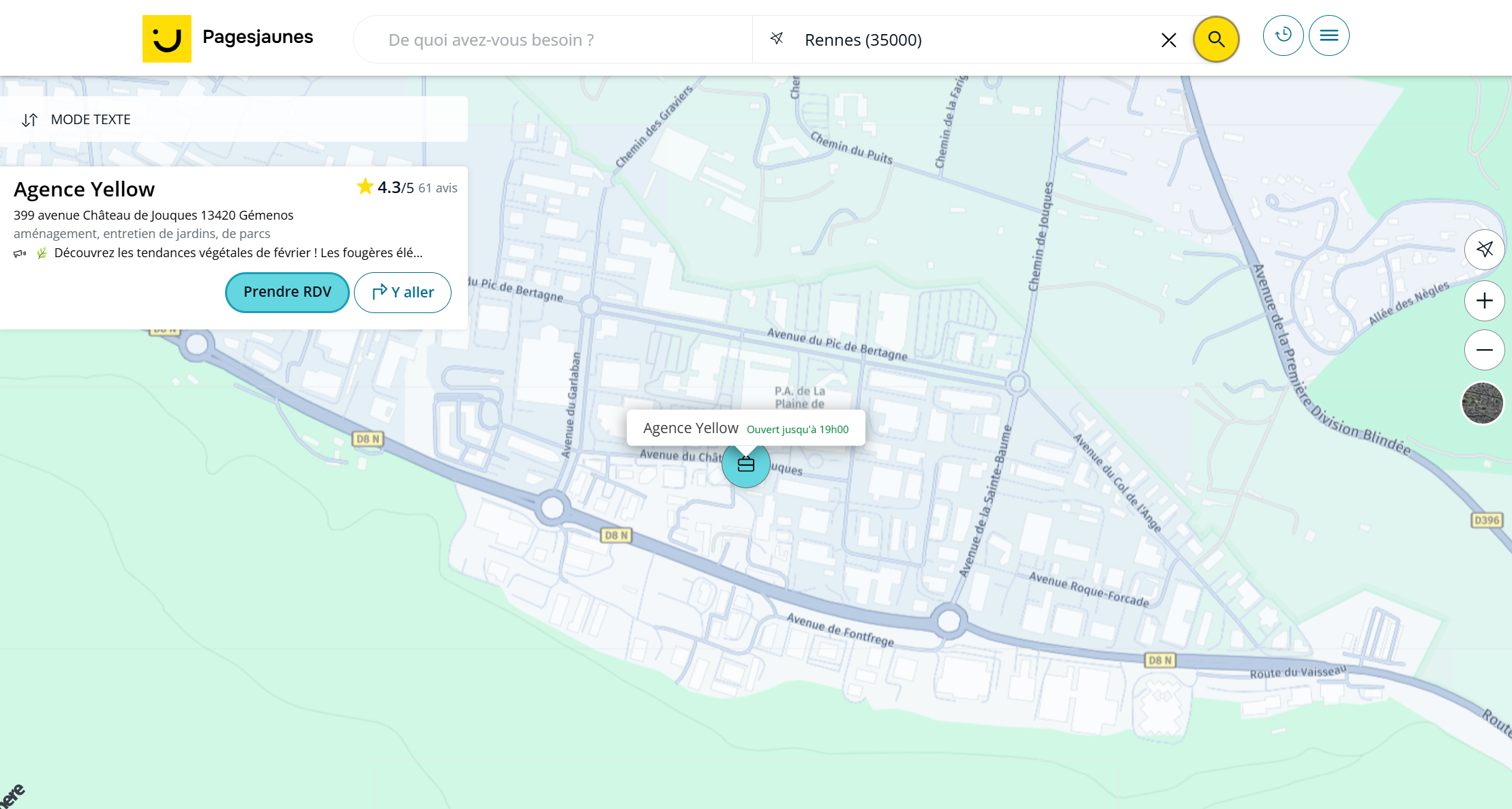
Task: Click geolocation arrow in location field
Action: (x=777, y=39)
